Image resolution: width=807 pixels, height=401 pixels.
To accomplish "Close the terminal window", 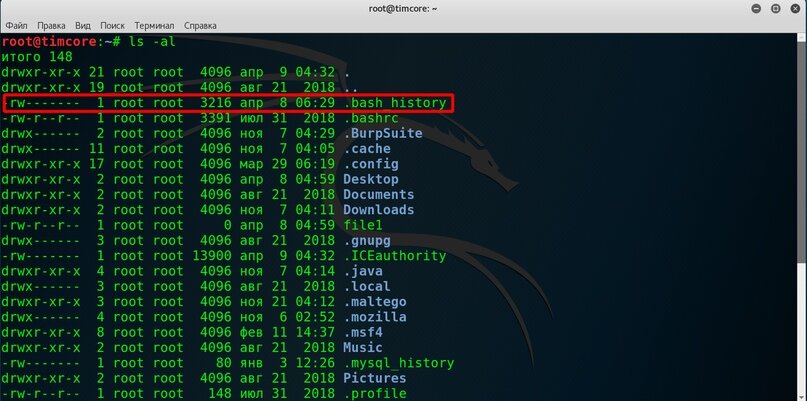I will point(795,9).
